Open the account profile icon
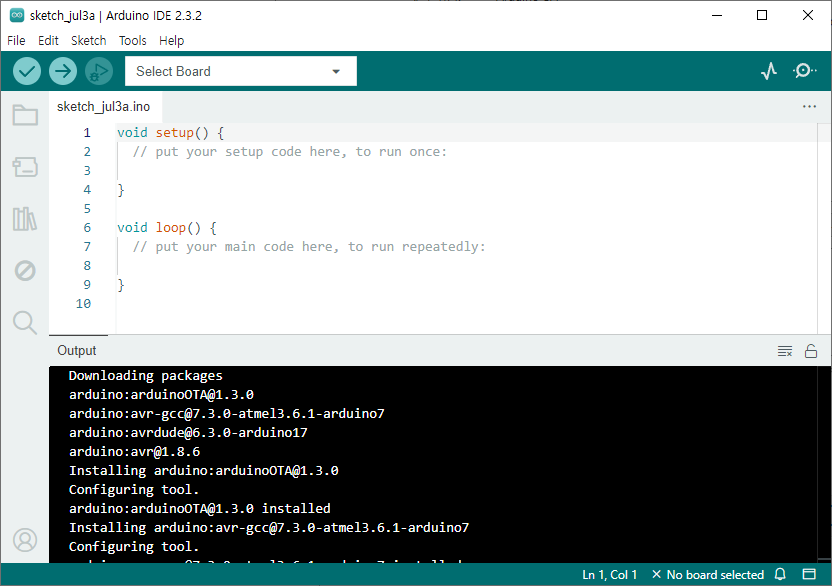Screen dimensions: 832x586 [25, 540]
